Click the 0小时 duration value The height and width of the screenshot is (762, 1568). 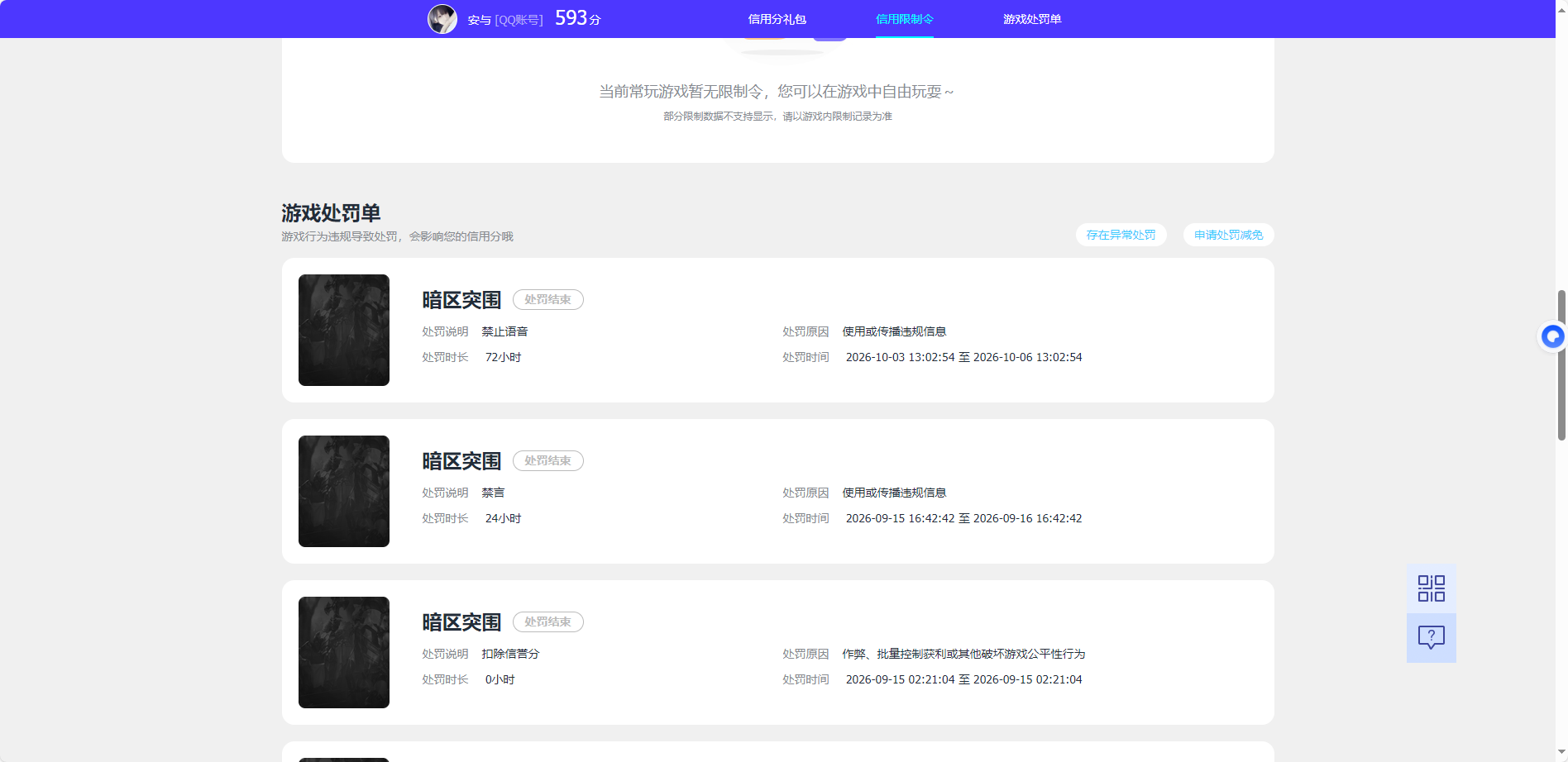tap(500, 679)
